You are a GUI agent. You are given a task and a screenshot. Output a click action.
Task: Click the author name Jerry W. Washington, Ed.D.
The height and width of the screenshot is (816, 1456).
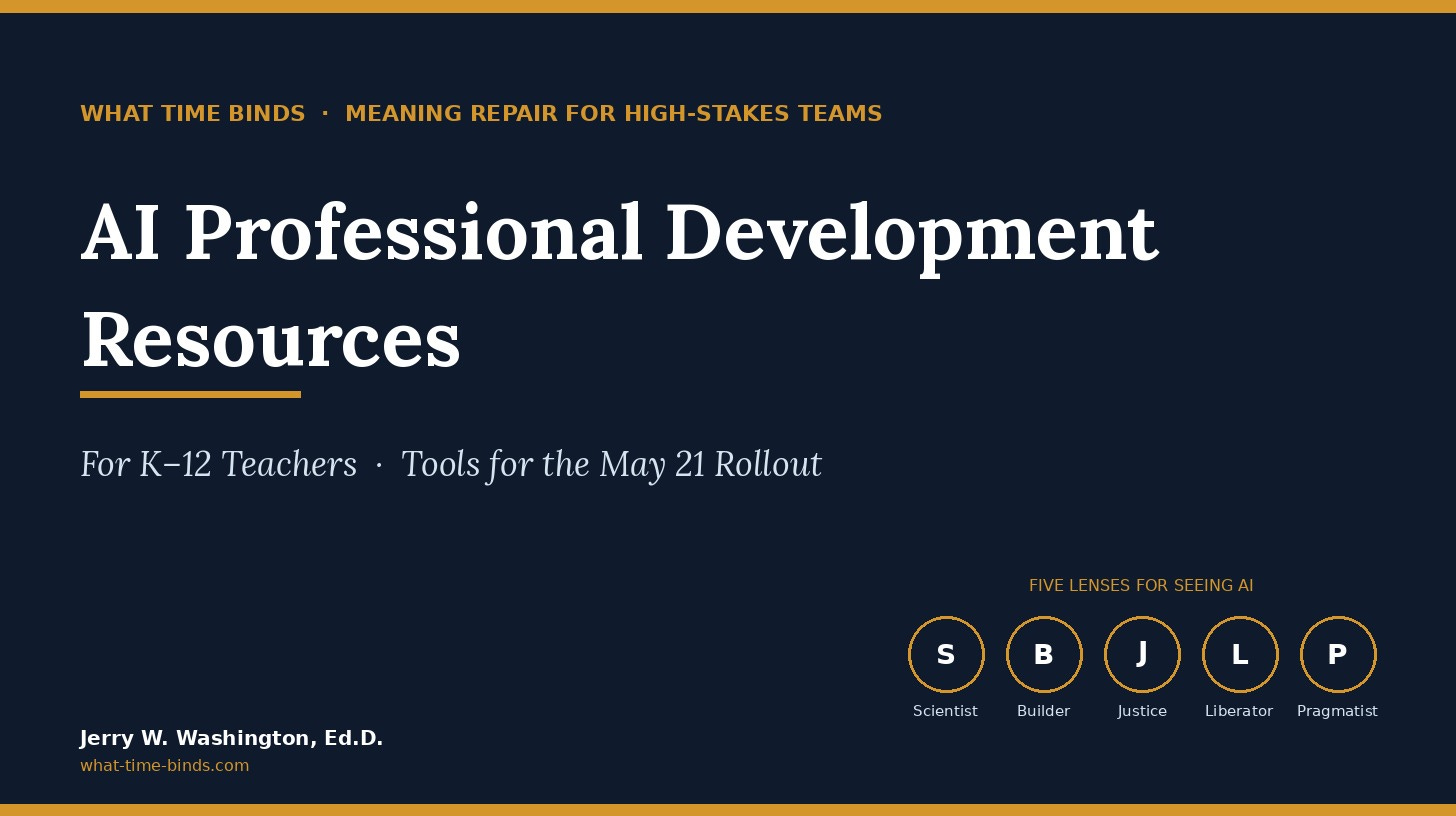pyautogui.click(x=231, y=739)
